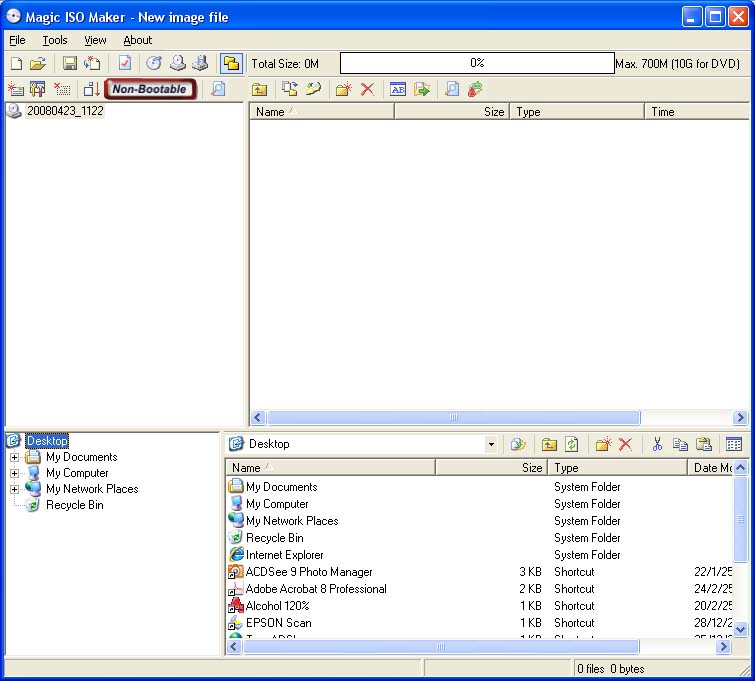The height and width of the screenshot is (681, 755).
Task: Open the About menu
Action: pyautogui.click(x=138, y=40)
